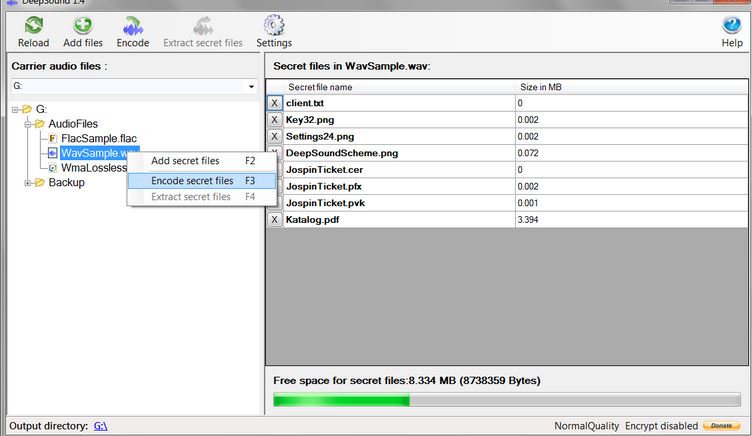Screen dimensions: 752x436
Task: Click the 0.001 size cell
Action: 632,203
